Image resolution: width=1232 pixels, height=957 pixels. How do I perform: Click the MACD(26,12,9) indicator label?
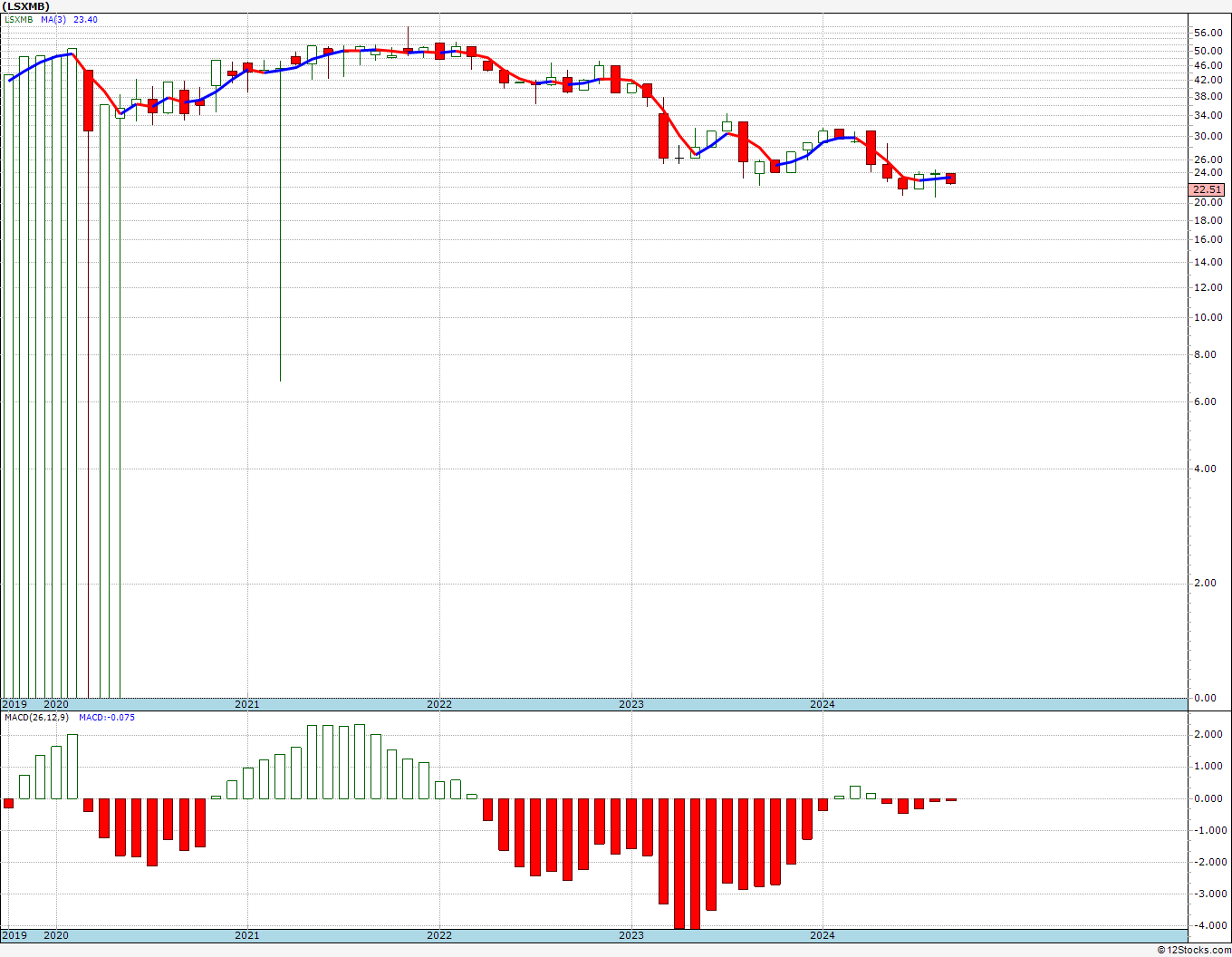pos(36,718)
